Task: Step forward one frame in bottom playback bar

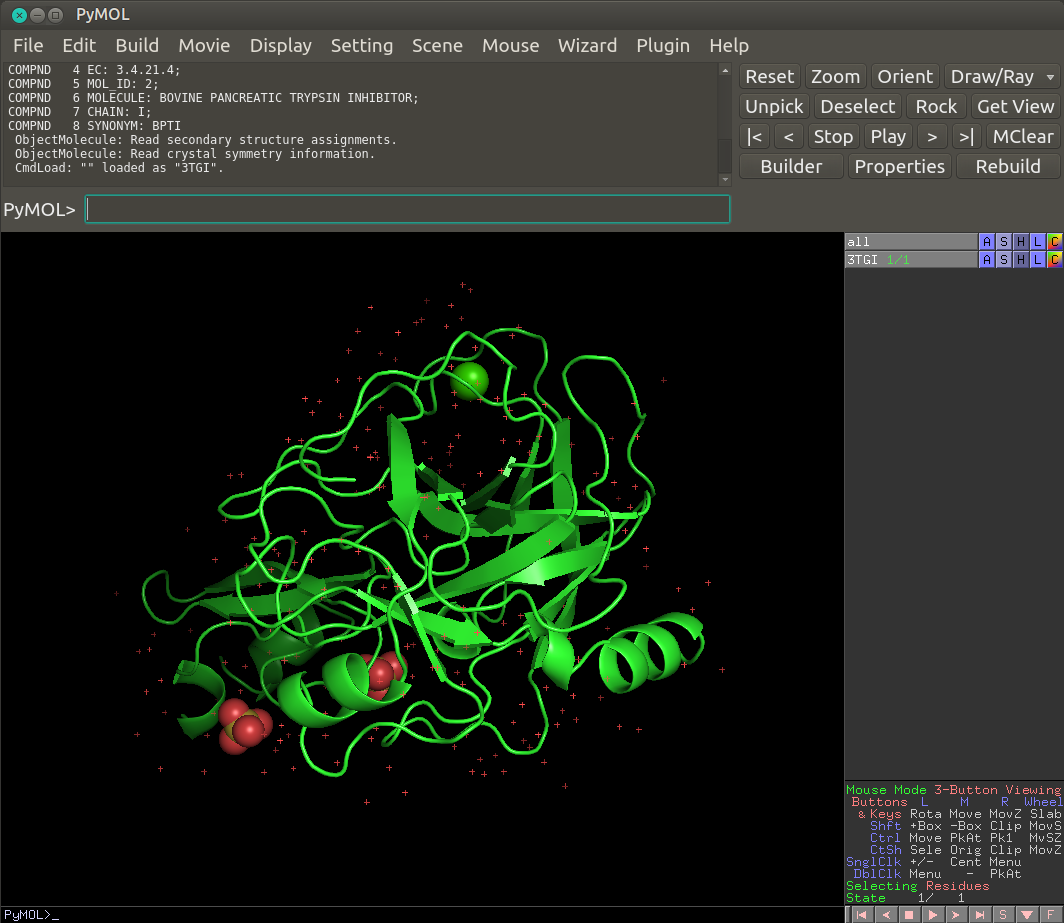Action: (955, 915)
